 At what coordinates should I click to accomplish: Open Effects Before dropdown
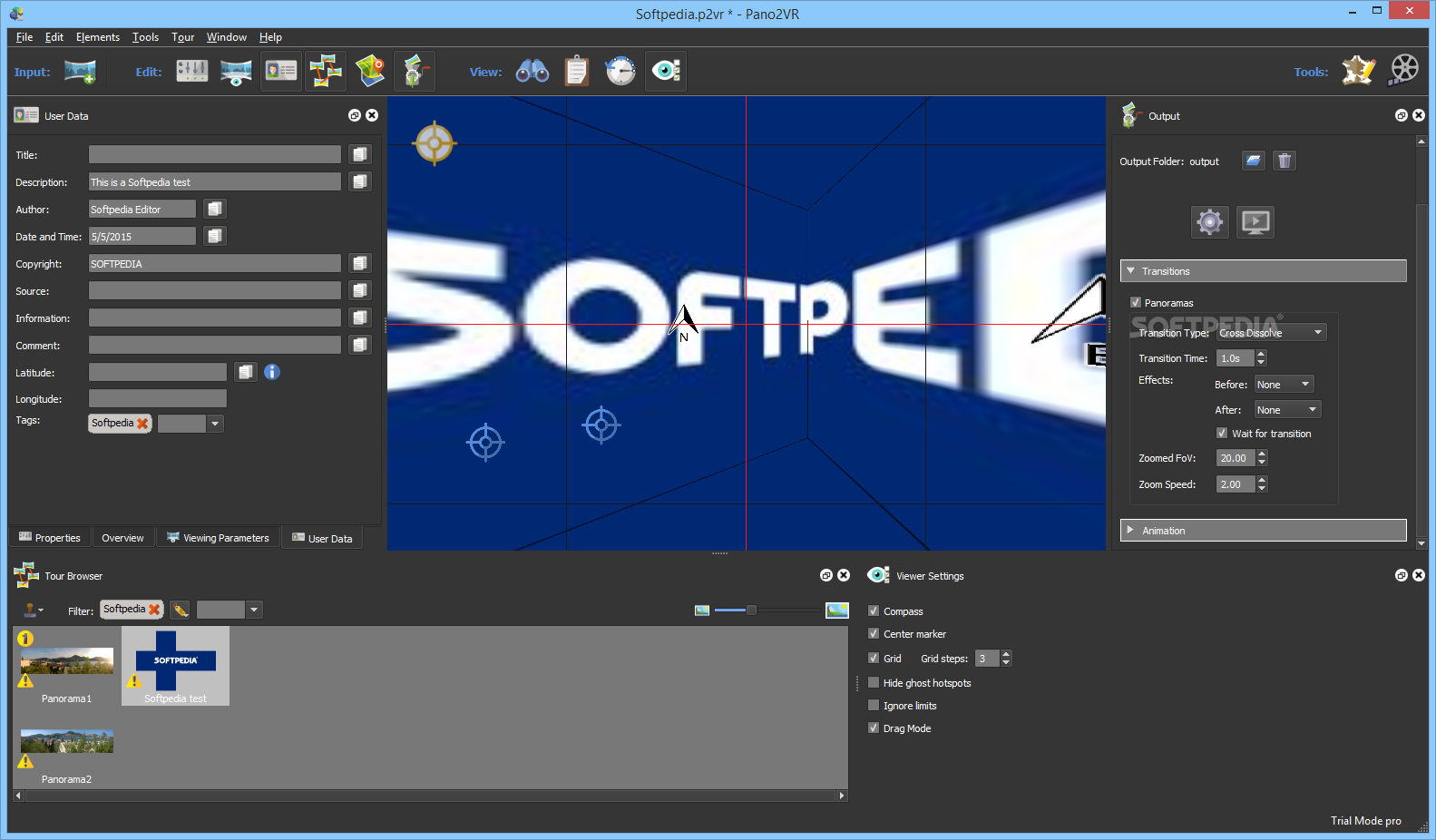1284,385
